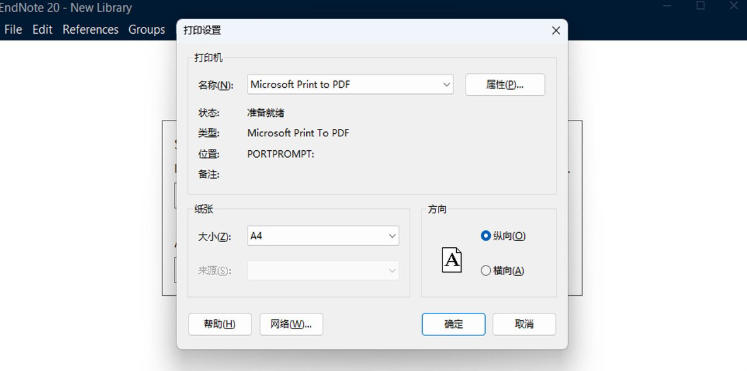Click the 准备就绪 status text

pyautogui.click(x=266, y=113)
